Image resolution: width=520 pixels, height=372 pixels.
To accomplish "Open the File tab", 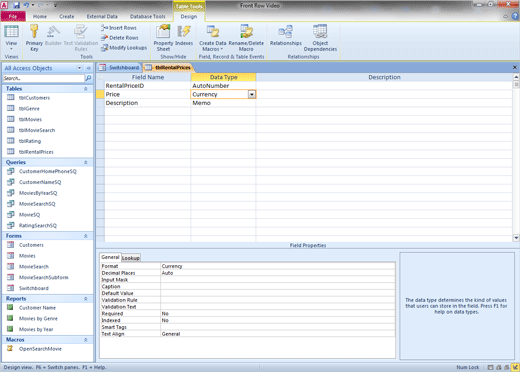I will [x=13, y=16].
